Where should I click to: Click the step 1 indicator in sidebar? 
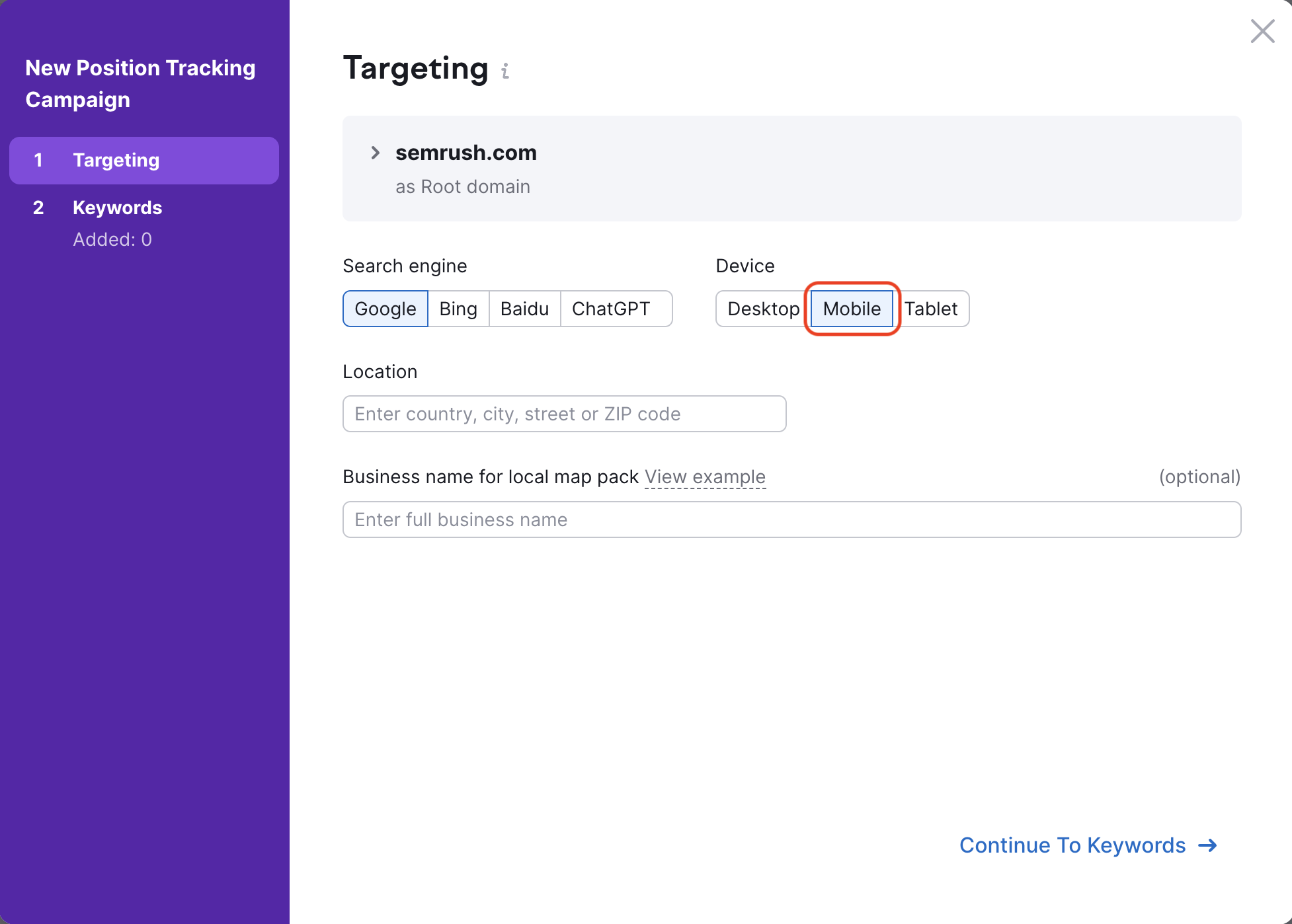pyautogui.click(x=38, y=160)
